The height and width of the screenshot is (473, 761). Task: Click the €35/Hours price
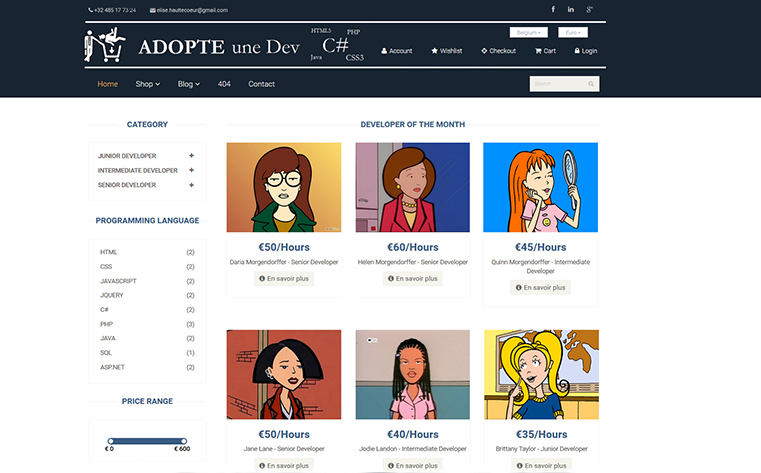click(542, 435)
